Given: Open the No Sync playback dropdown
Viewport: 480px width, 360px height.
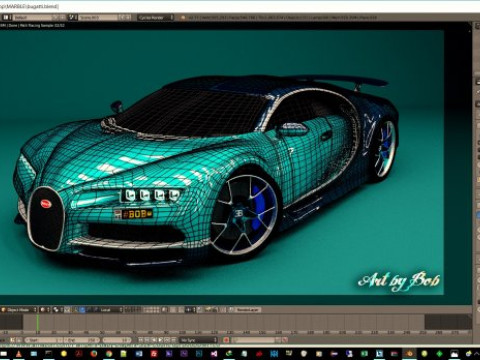Looking at the screenshot, I should [x=198, y=340].
